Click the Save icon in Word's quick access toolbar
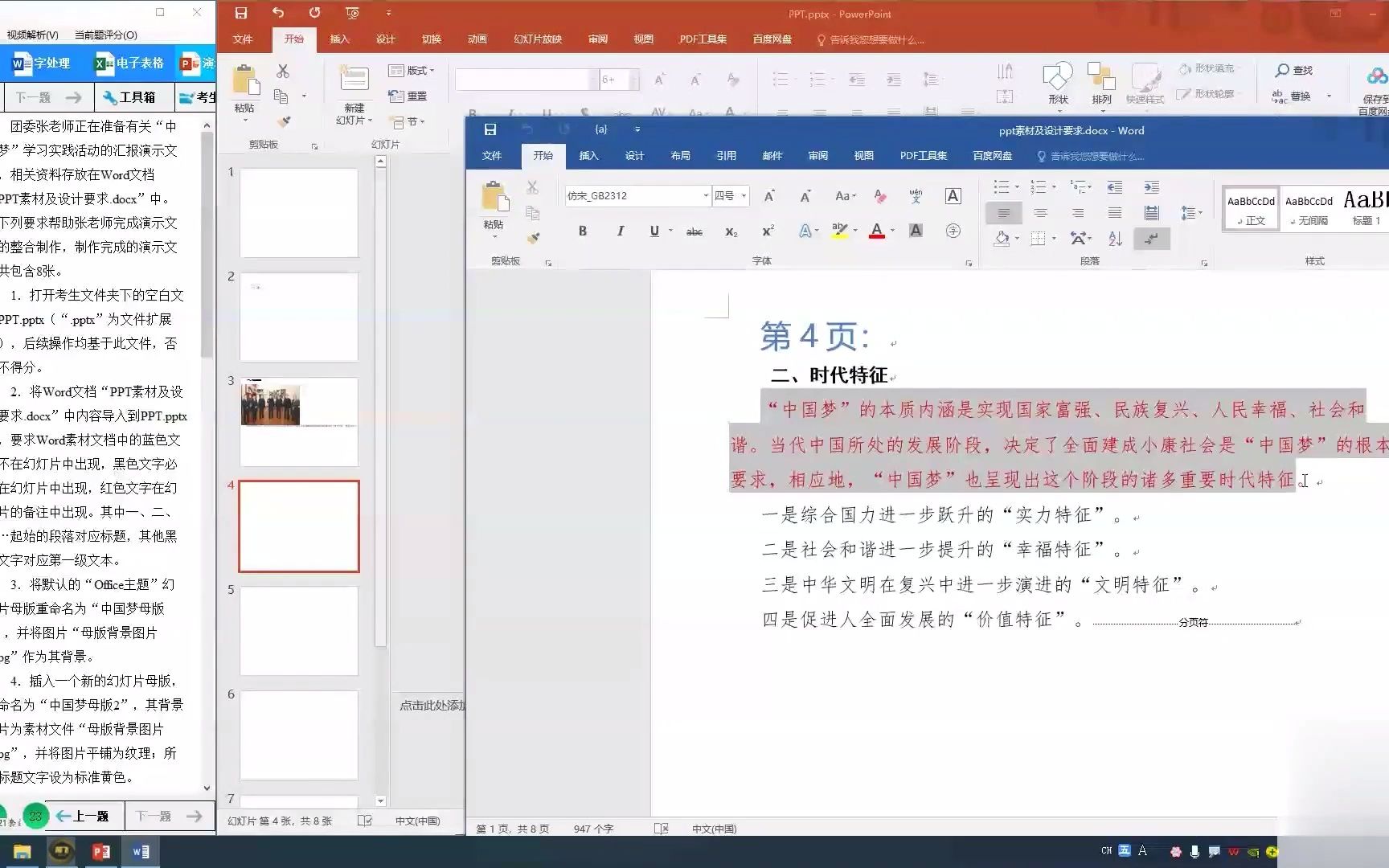Screen dimensions: 1389x868 [490, 129]
